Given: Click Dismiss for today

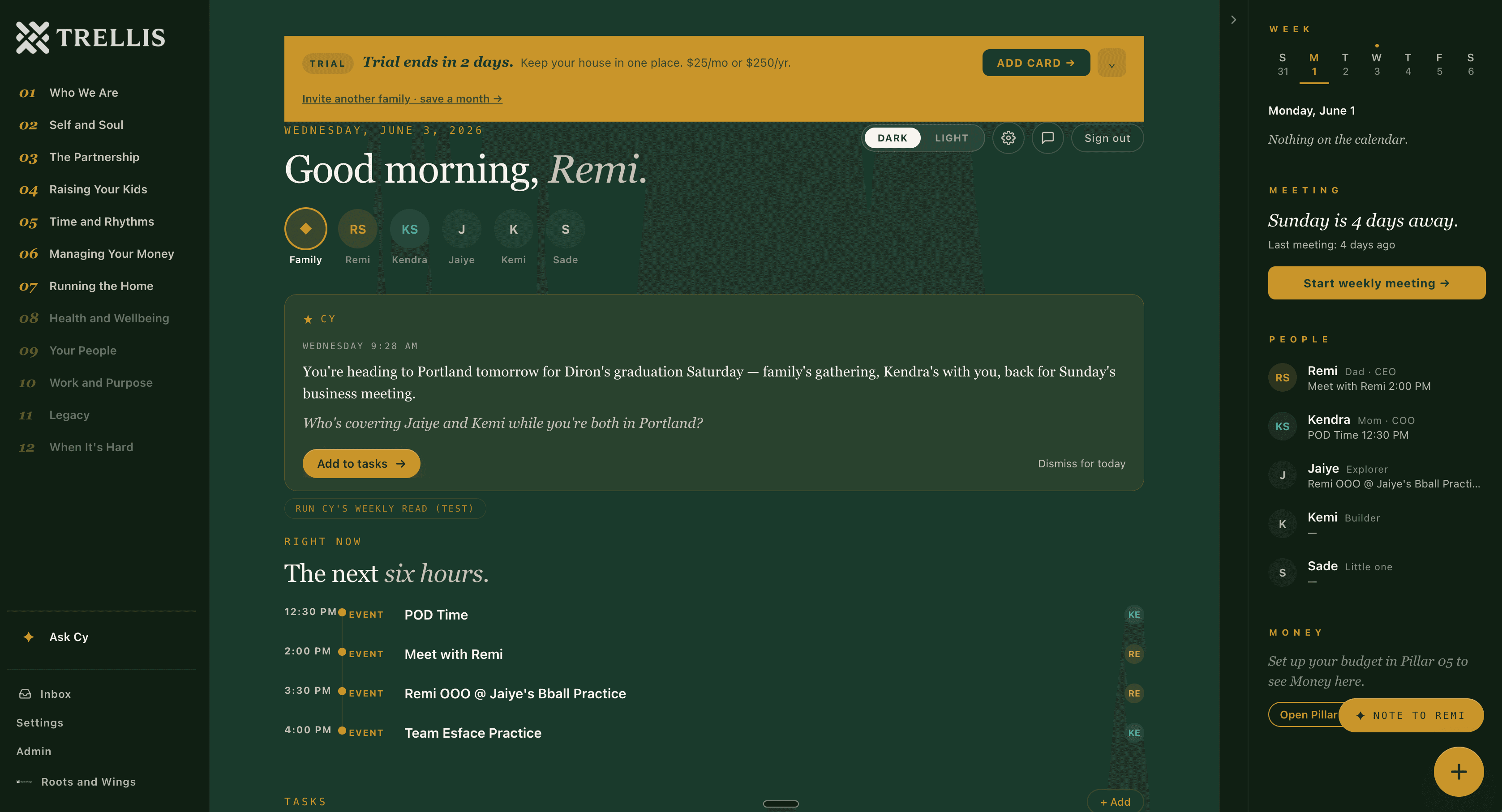Looking at the screenshot, I should [x=1081, y=463].
